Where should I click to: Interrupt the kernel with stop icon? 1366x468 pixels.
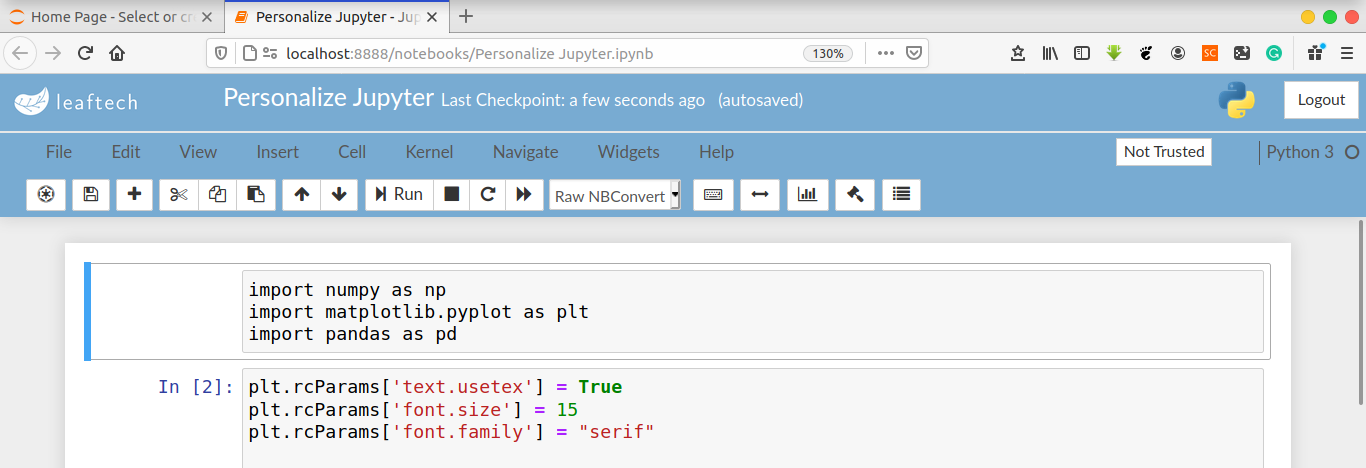452,195
